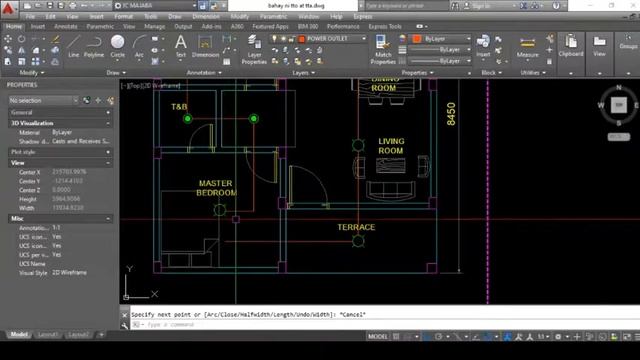Switch to the Annotate ribbon tab
Viewport: 640px width, 360px height.
tap(66, 27)
